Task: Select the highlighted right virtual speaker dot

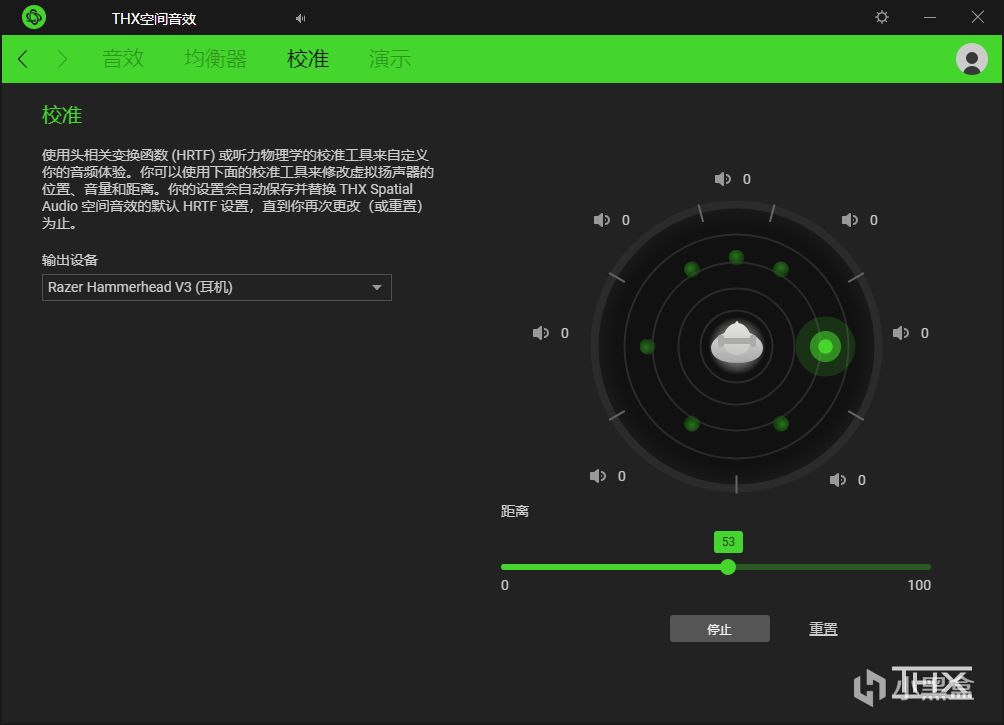Action: [x=825, y=347]
